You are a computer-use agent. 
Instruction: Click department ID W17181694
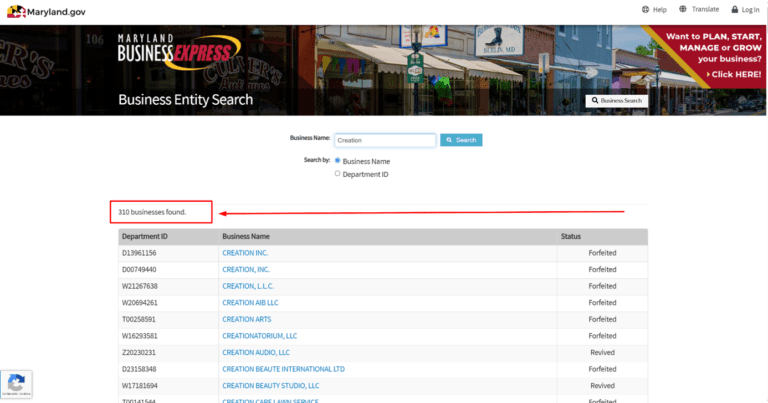pos(140,386)
